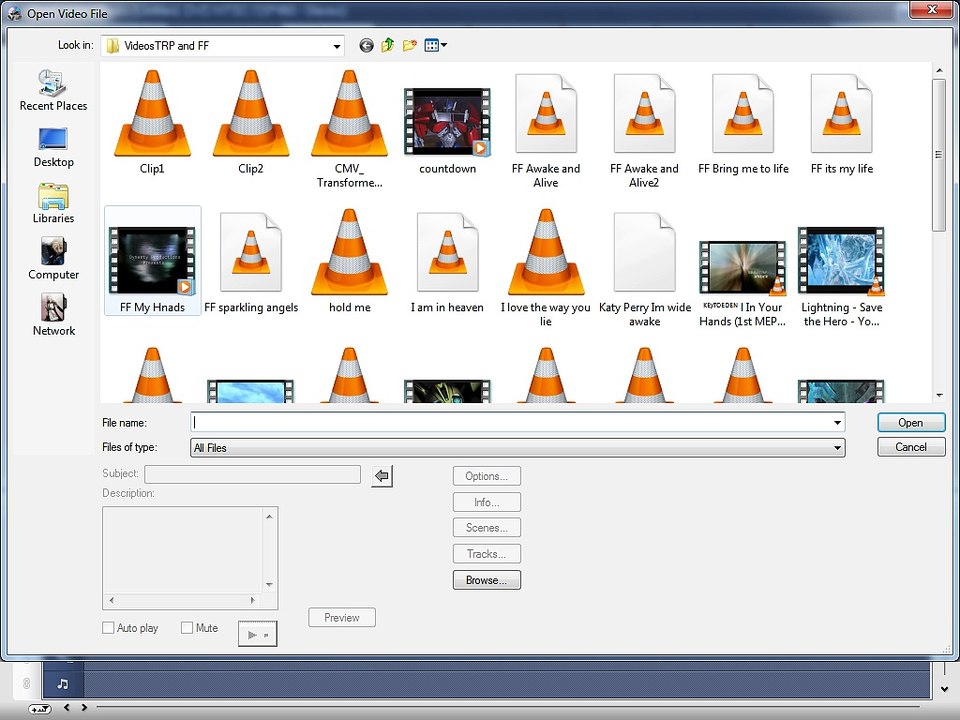Screen dimensions: 960x720
Task: Click the timeline scroll left arrow
Action: 67,708
